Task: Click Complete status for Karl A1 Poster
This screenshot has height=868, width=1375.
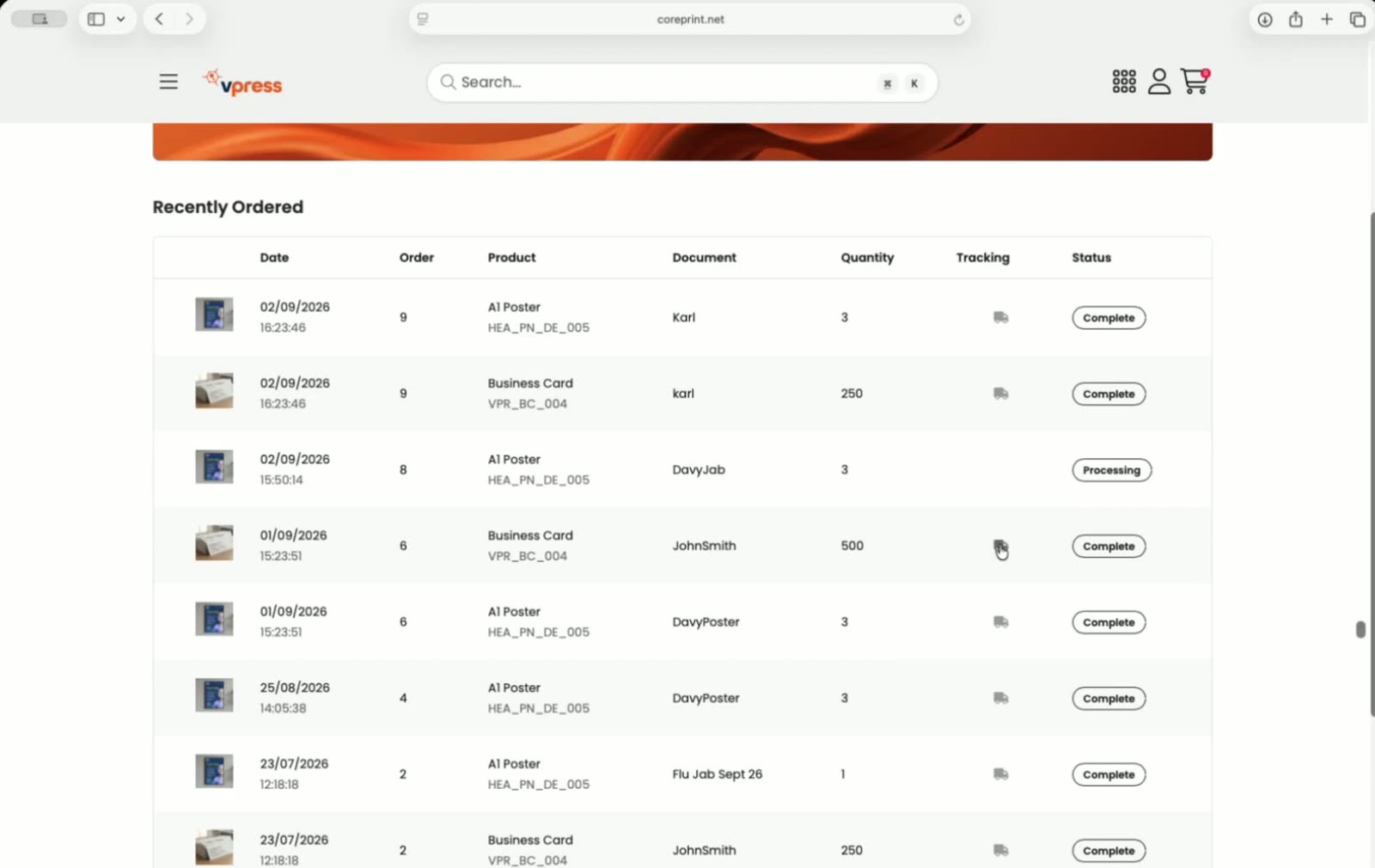Action: (1109, 318)
